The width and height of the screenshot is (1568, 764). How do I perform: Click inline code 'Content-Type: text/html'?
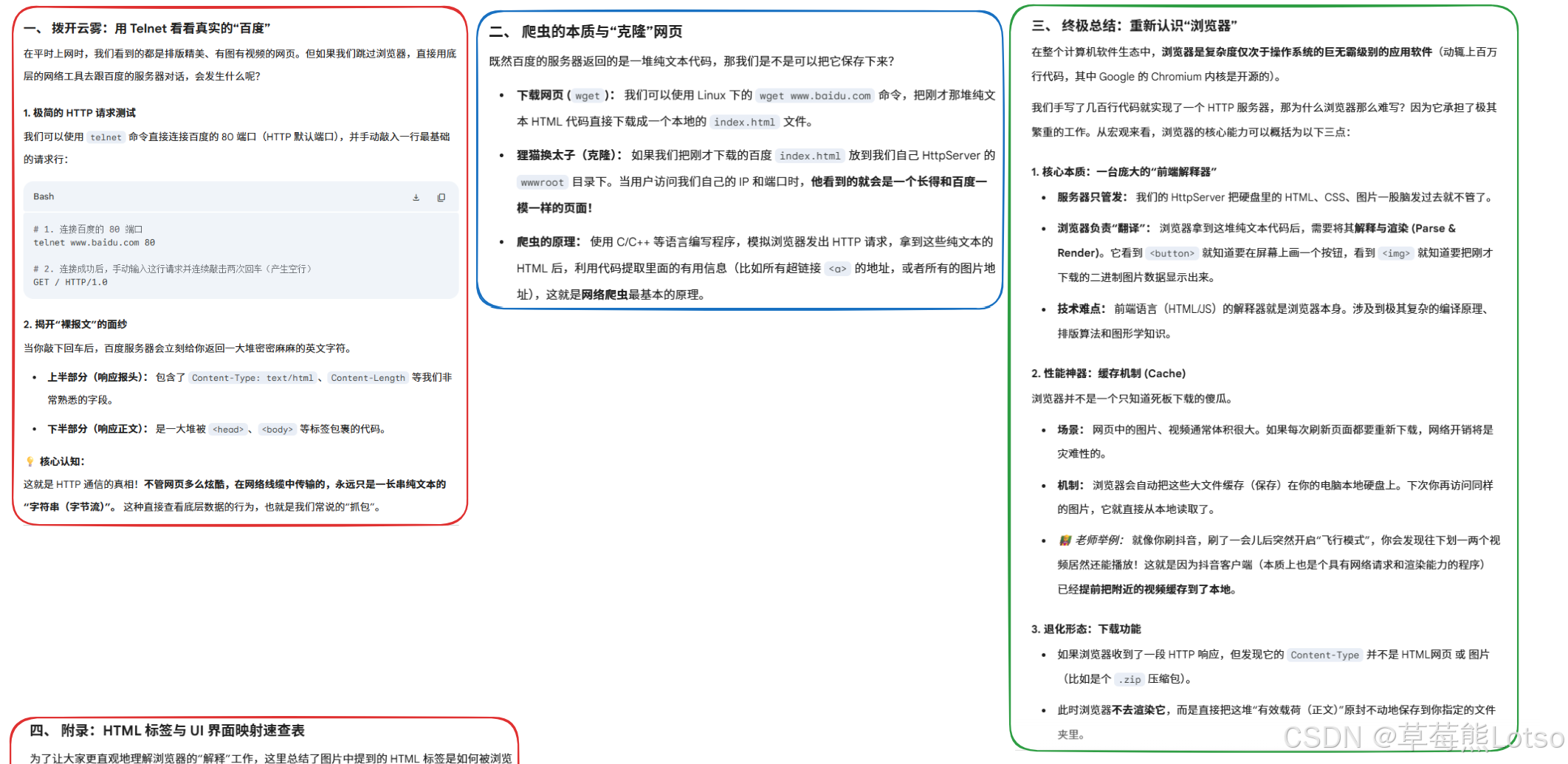pyautogui.click(x=252, y=378)
